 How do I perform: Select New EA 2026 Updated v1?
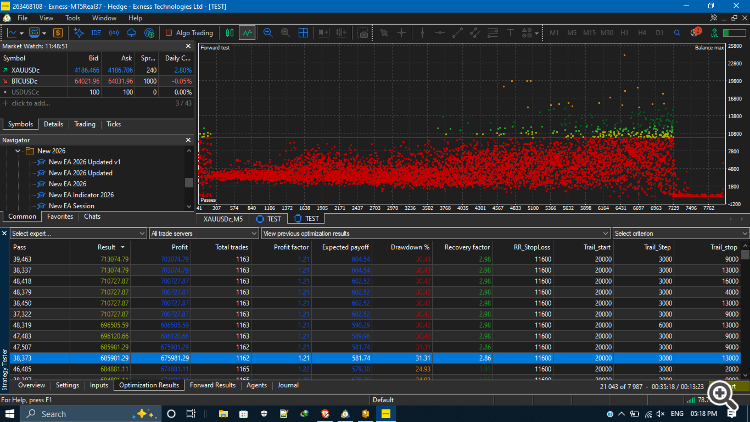click(x=84, y=162)
